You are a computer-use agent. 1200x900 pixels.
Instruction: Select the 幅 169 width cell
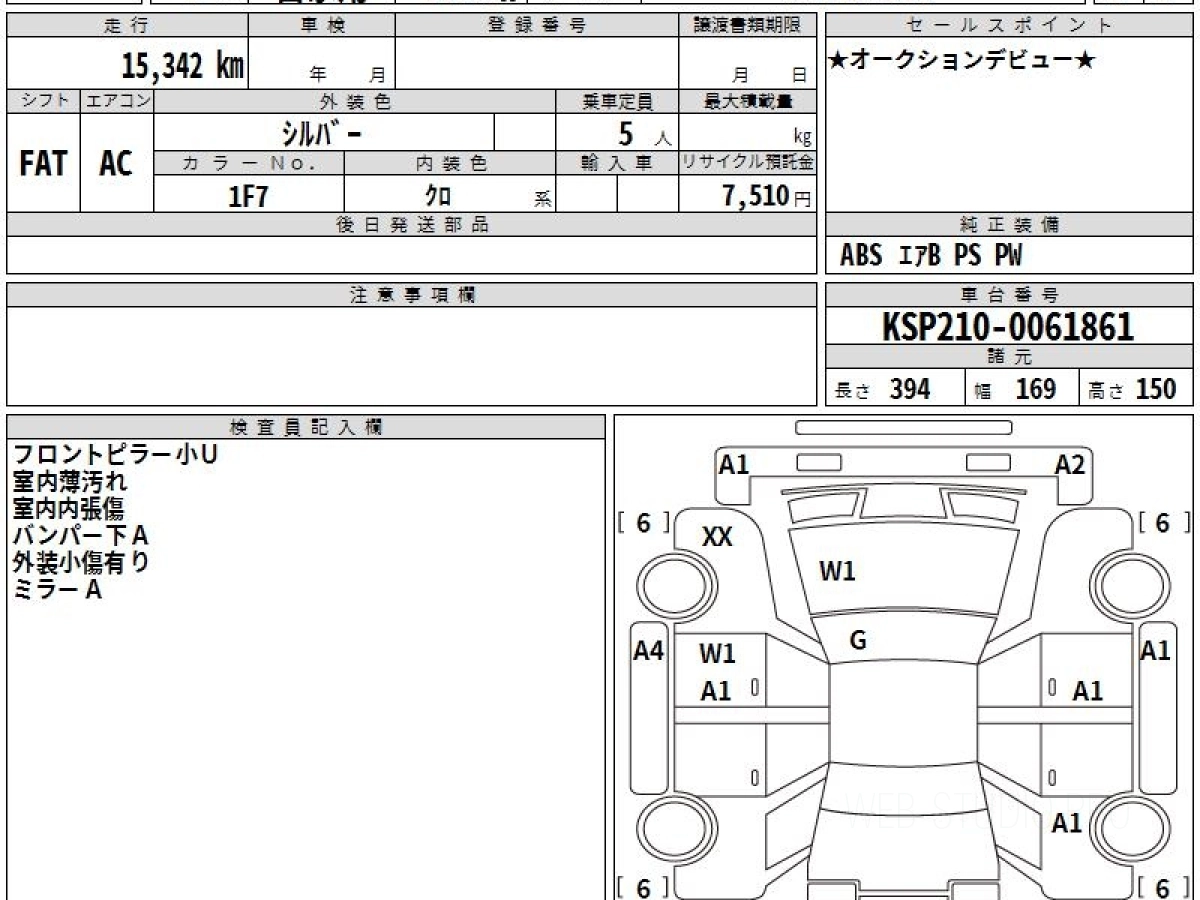[x=1023, y=388]
